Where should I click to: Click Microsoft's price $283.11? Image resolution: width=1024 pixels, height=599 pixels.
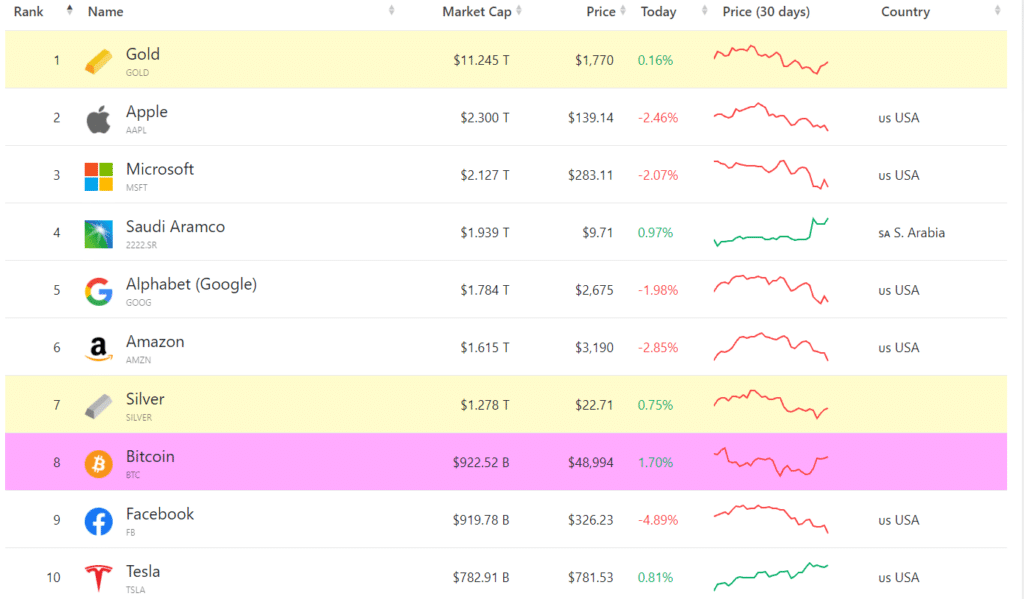590,175
